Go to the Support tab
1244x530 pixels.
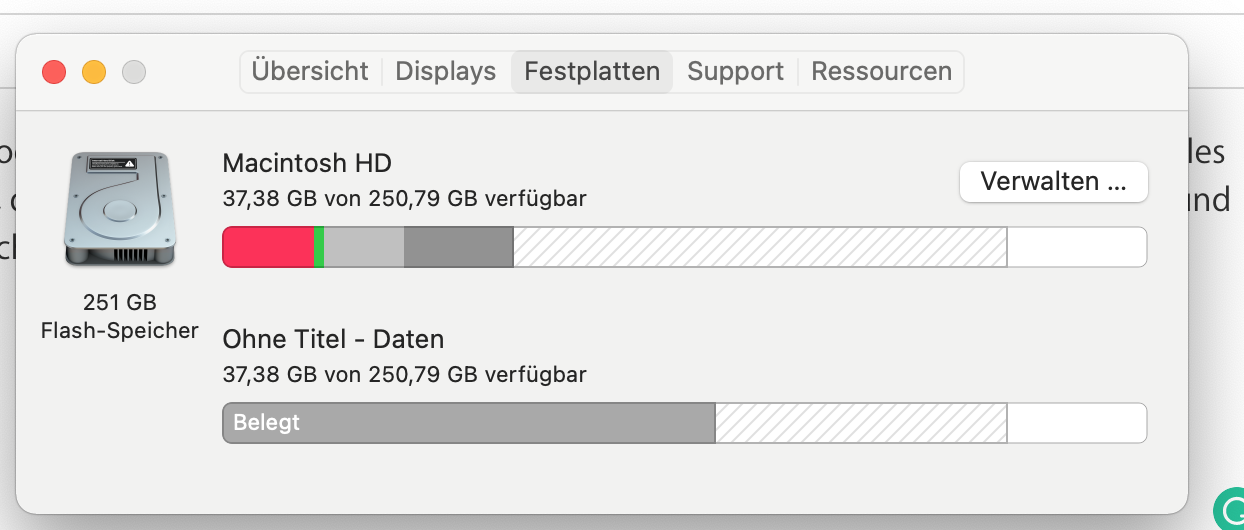tap(735, 72)
